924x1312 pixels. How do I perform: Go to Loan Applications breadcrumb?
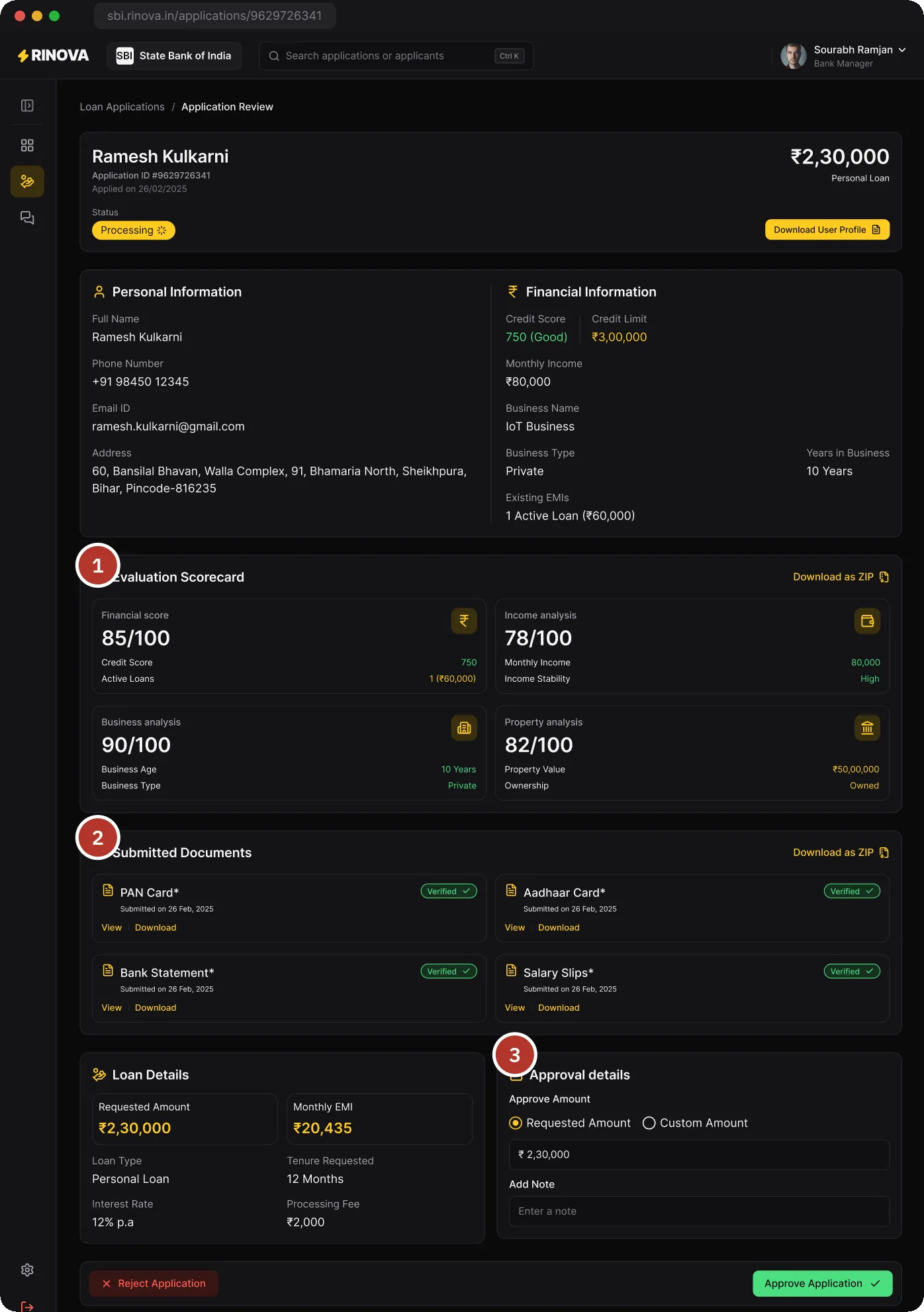122,107
